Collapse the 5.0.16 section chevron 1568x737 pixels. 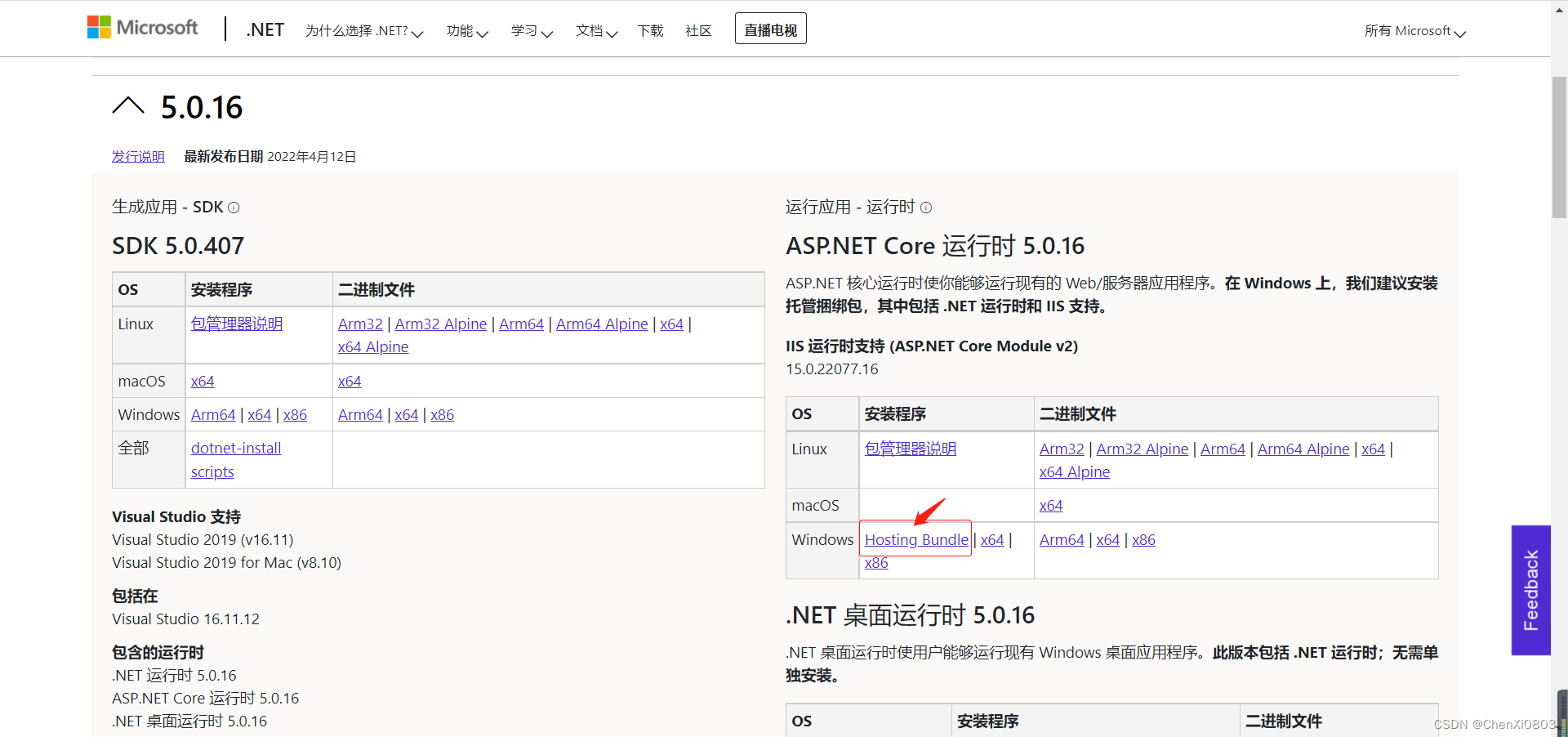point(128,105)
